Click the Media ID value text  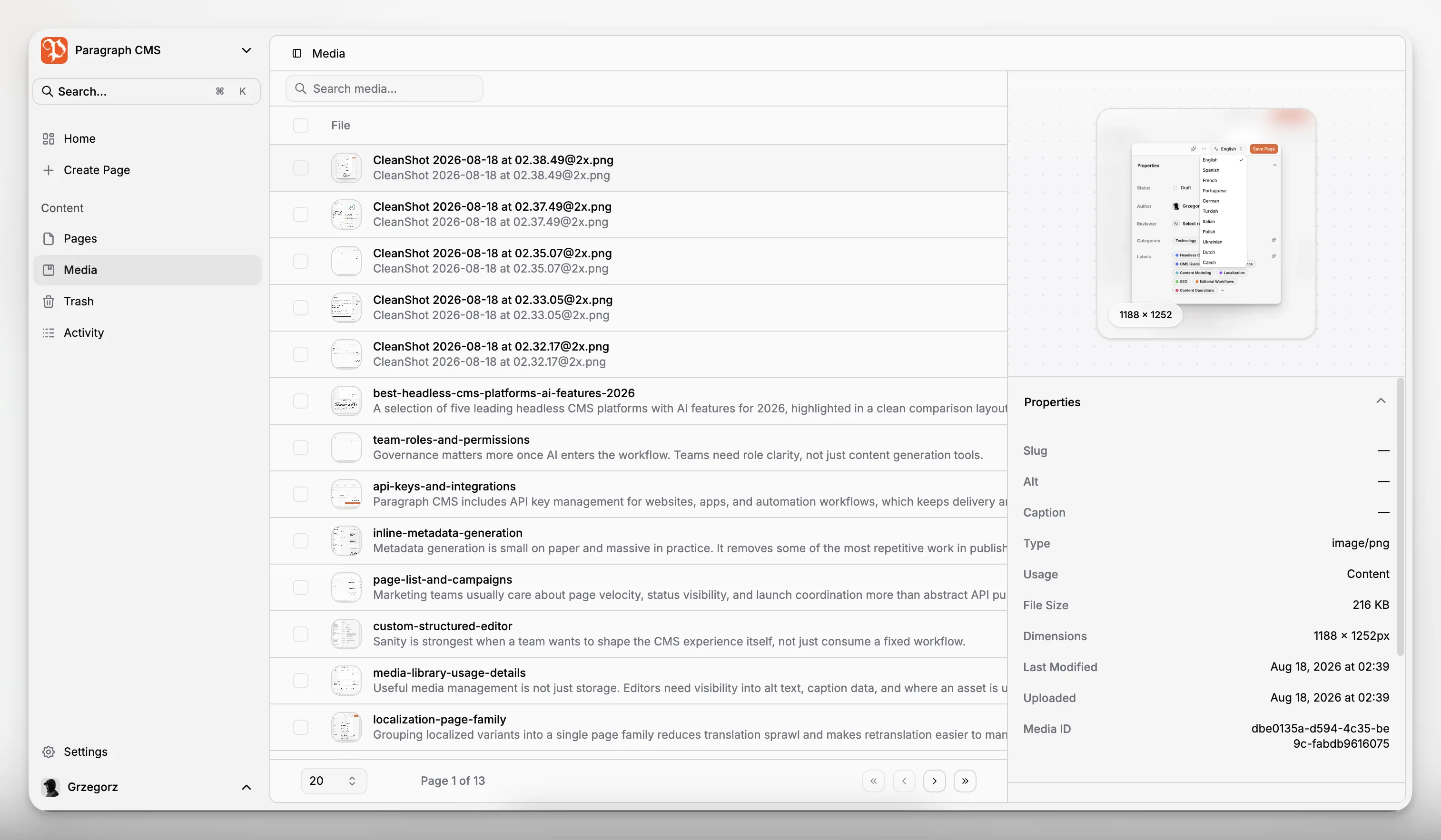click(x=1320, y=736)
